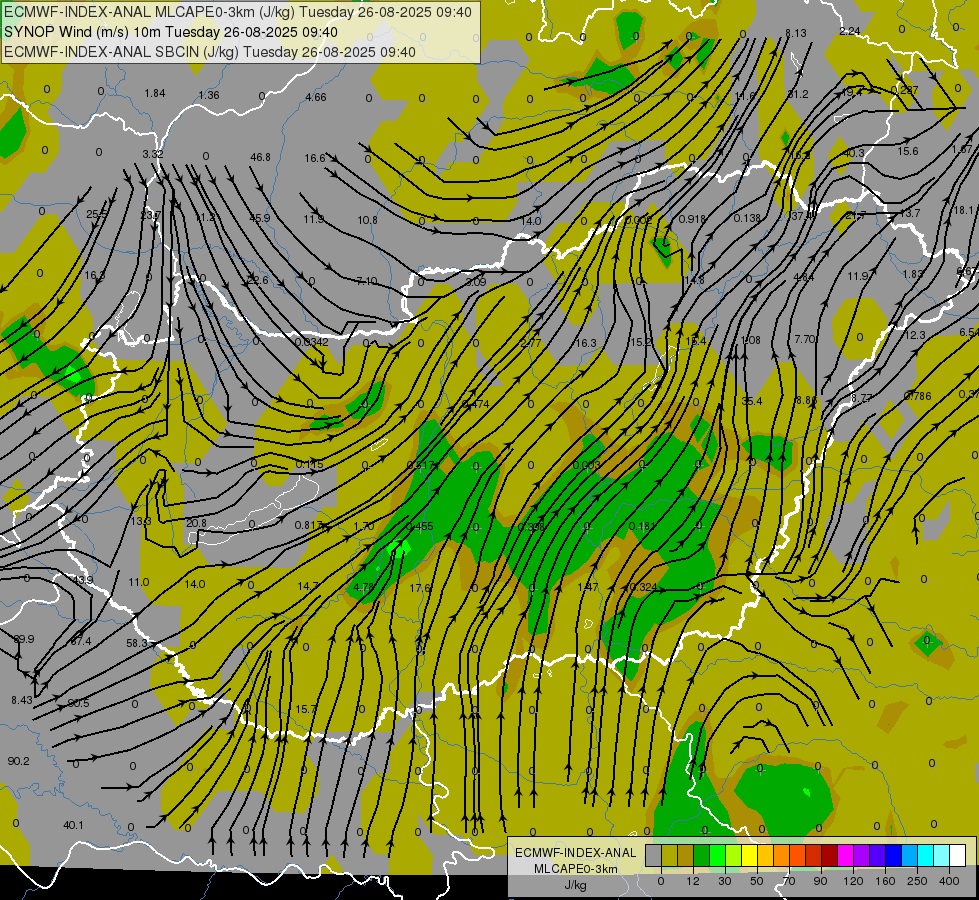Click the white swatch at the legend end
Screen dimensions: 979x900
click(x=958, y=856)
